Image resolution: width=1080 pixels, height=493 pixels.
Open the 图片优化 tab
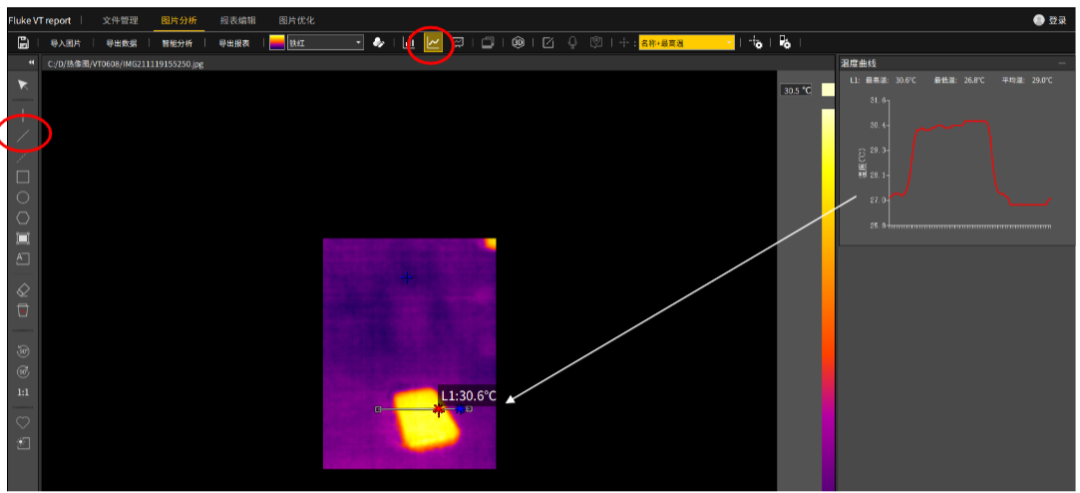[x=296, y=21]
